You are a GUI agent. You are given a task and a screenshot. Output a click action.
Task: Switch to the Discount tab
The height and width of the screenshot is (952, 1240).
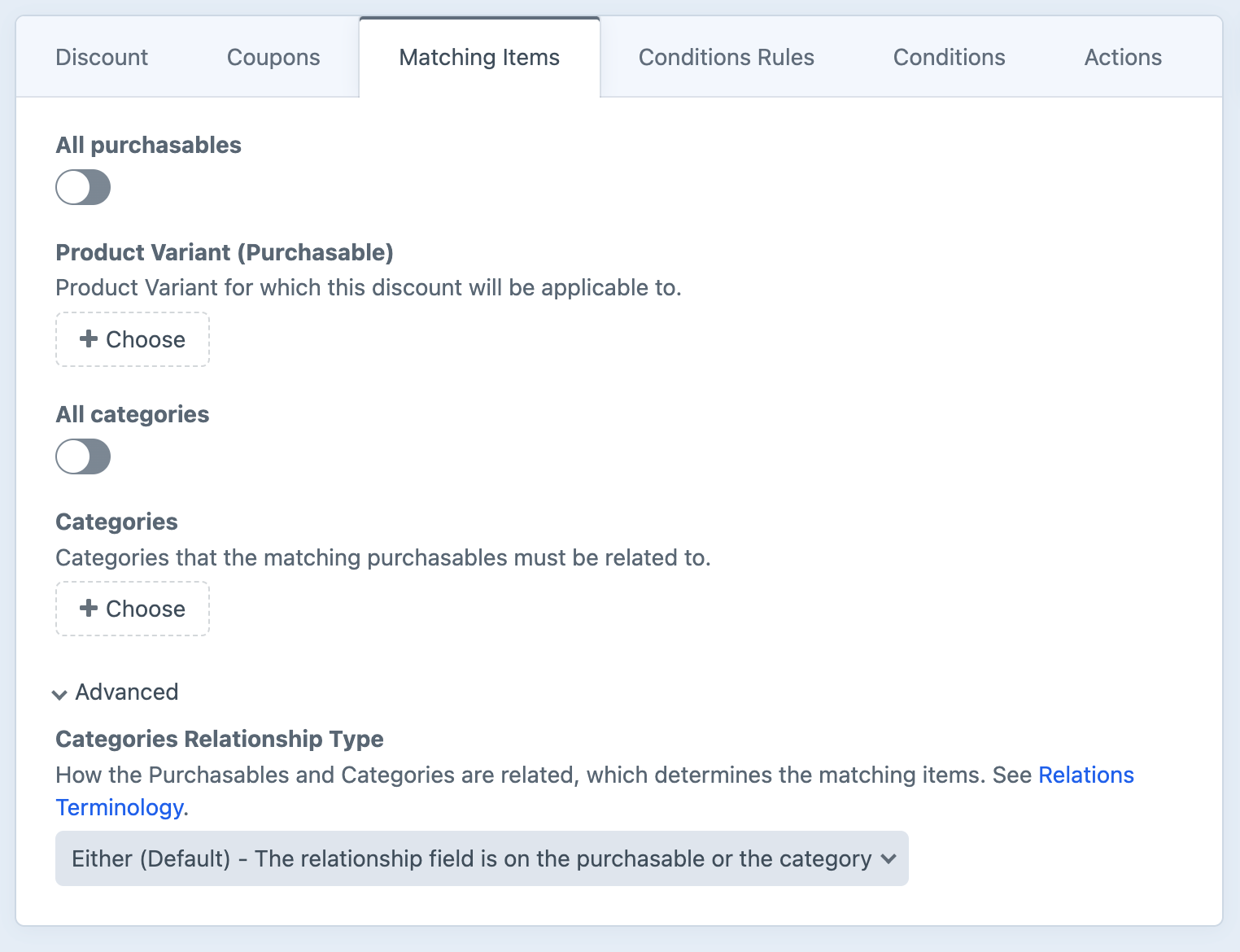[x=102, y=58]
